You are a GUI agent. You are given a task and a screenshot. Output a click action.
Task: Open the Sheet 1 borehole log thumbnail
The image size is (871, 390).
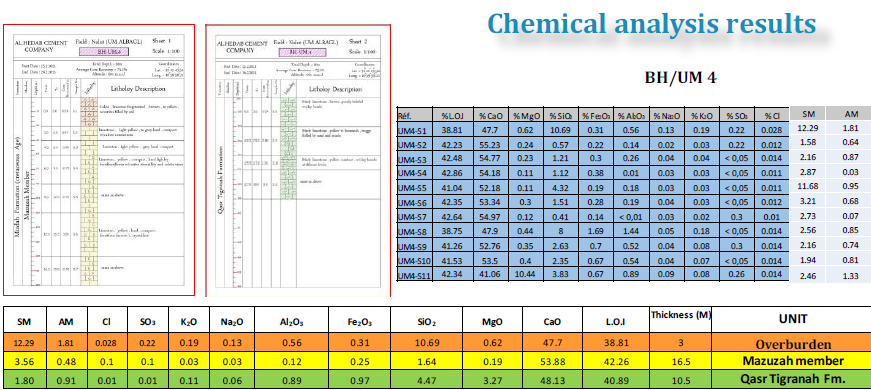coord(99,160)
